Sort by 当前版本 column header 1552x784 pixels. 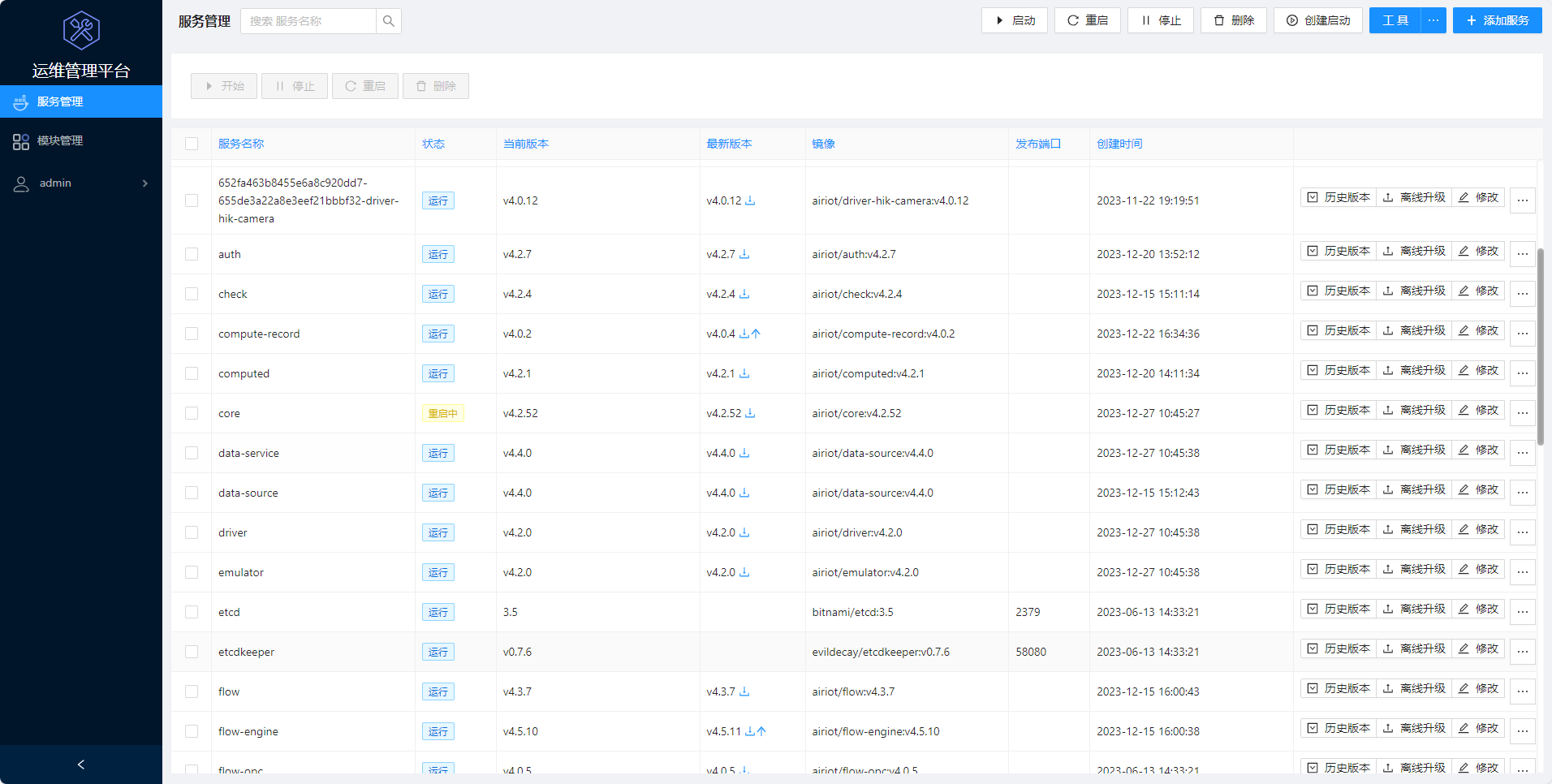tap(526, 144)
